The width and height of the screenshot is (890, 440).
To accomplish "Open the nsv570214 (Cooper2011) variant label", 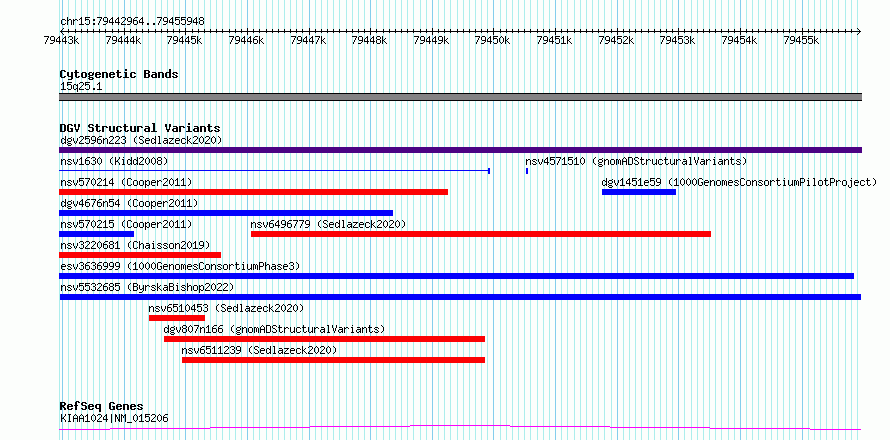I will (x=126, y=182).
